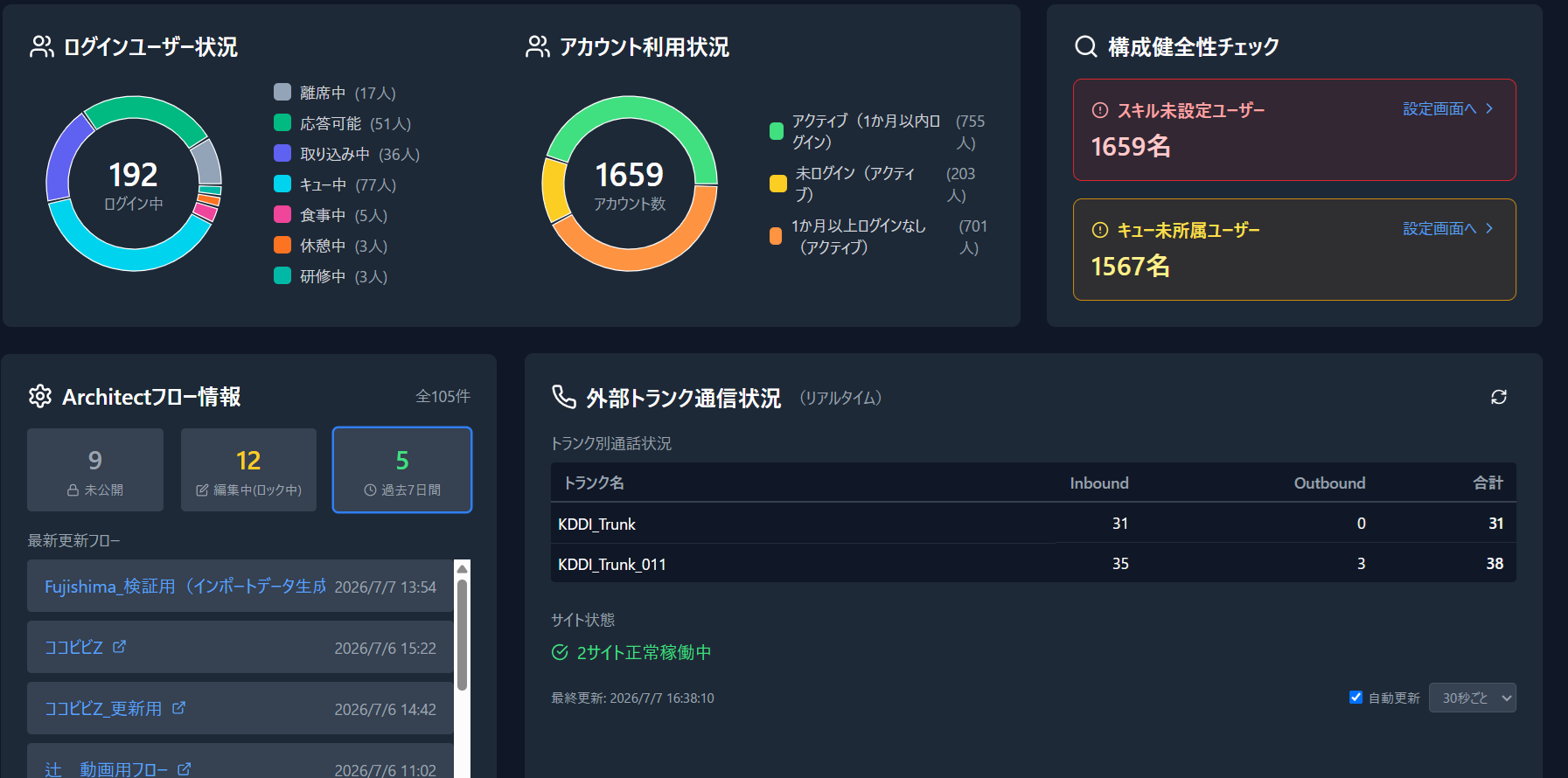Click the 2サイト正常稼働中 status text

(x=645, y=652)
